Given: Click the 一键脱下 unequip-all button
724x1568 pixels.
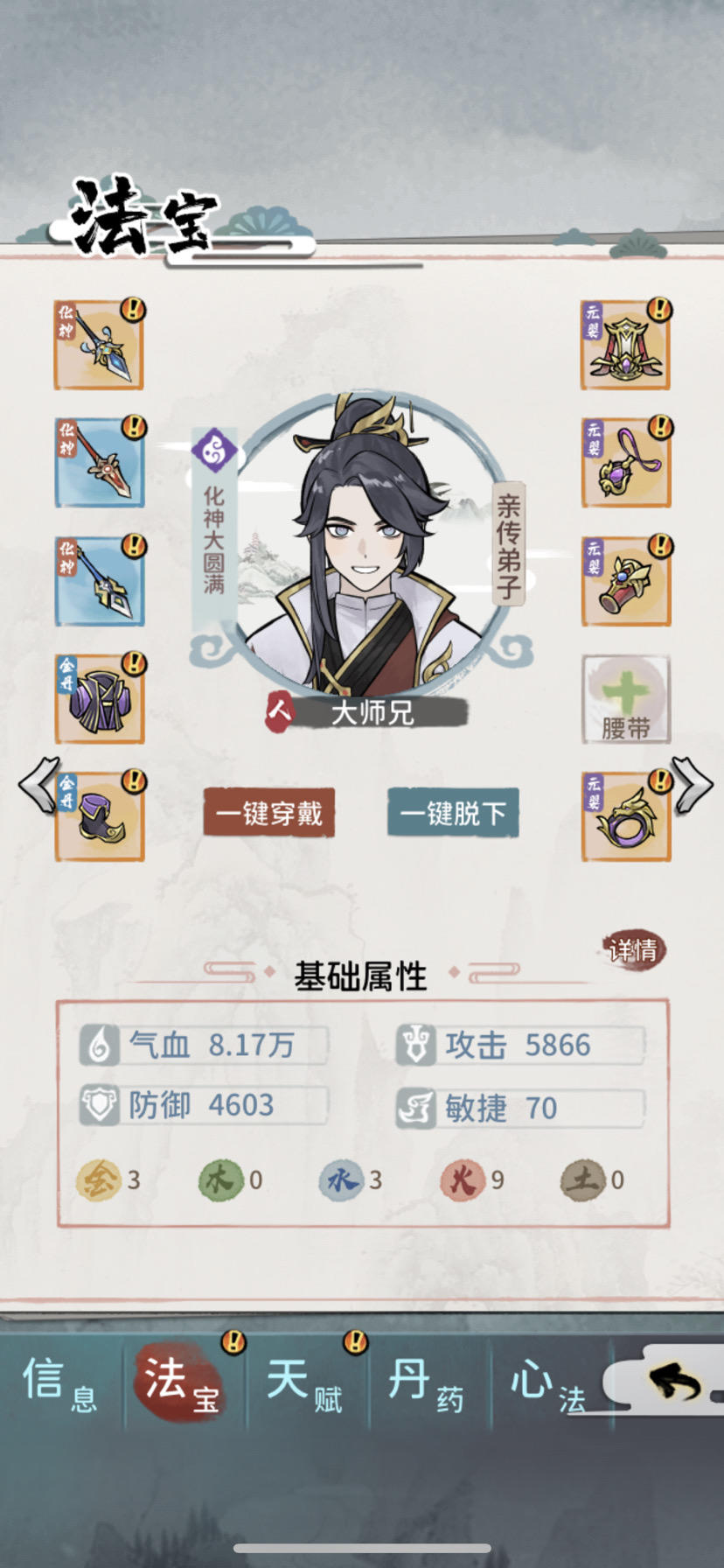Looking at the screenshot, I should [453, 813].
